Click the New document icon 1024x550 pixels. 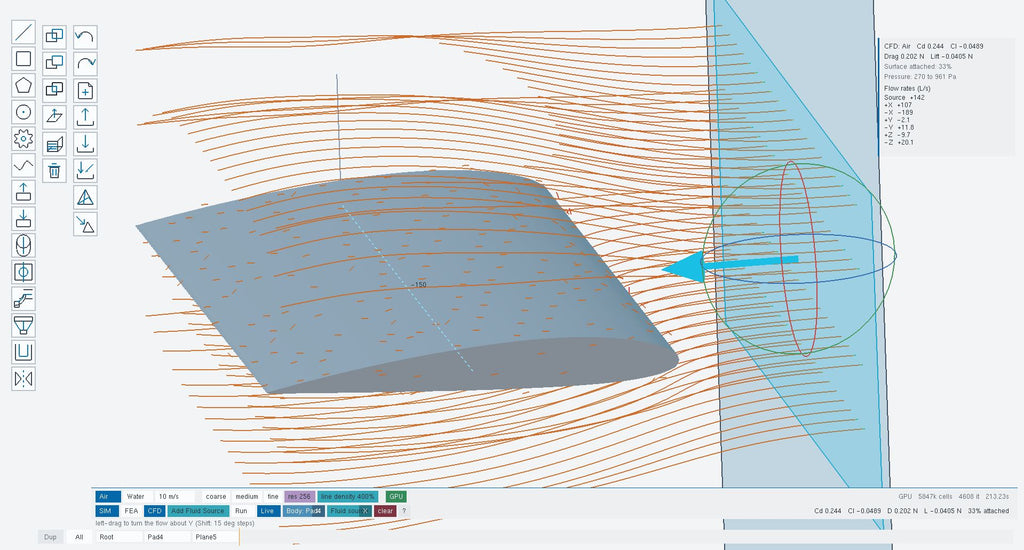coord(86,90)
